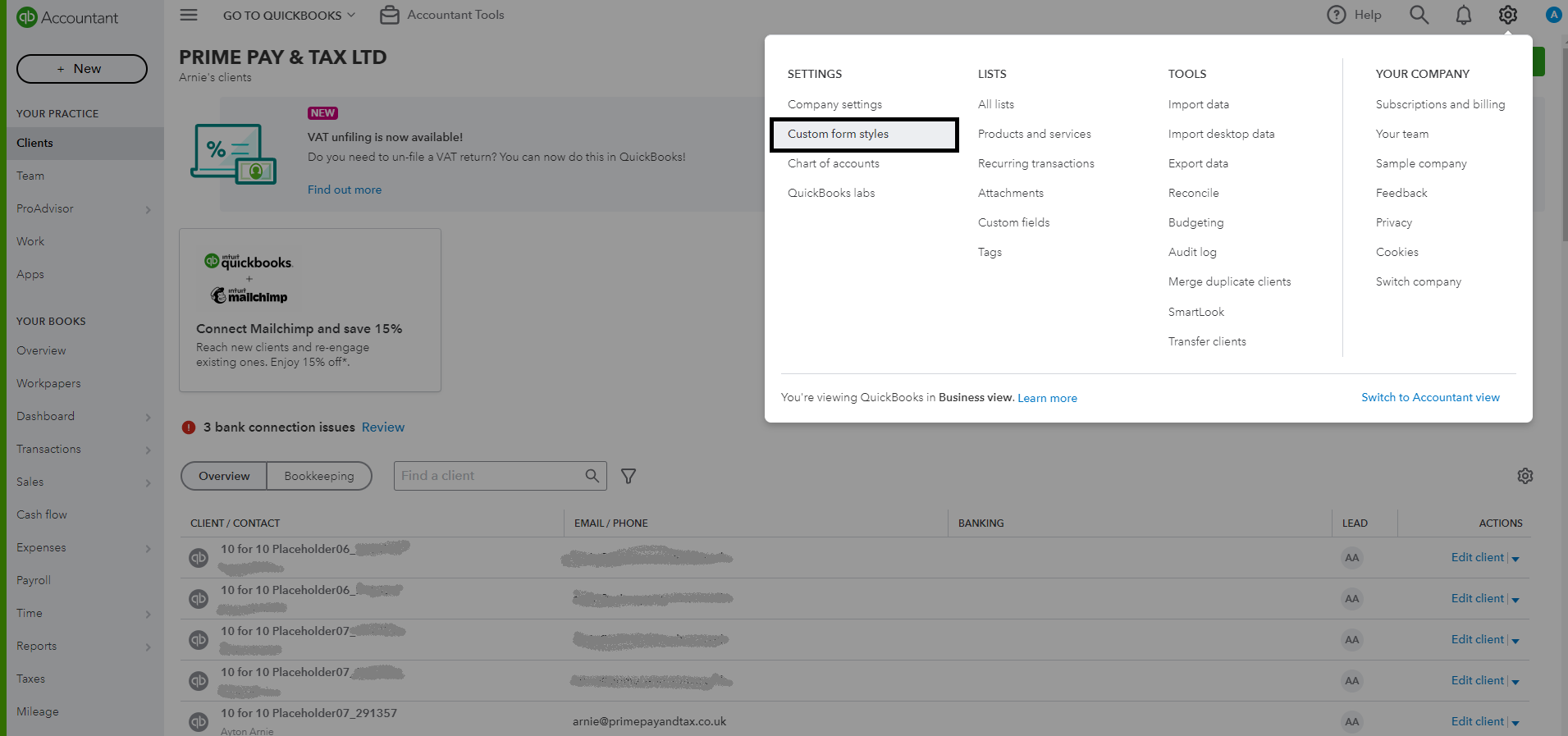The height and width of the screenshot is (736, 1568).
Task: Open Edit client dropdown arrow for arnie@primepayandtax.co.uk row
Action: pyautogui.click(x=1515, y=723)
